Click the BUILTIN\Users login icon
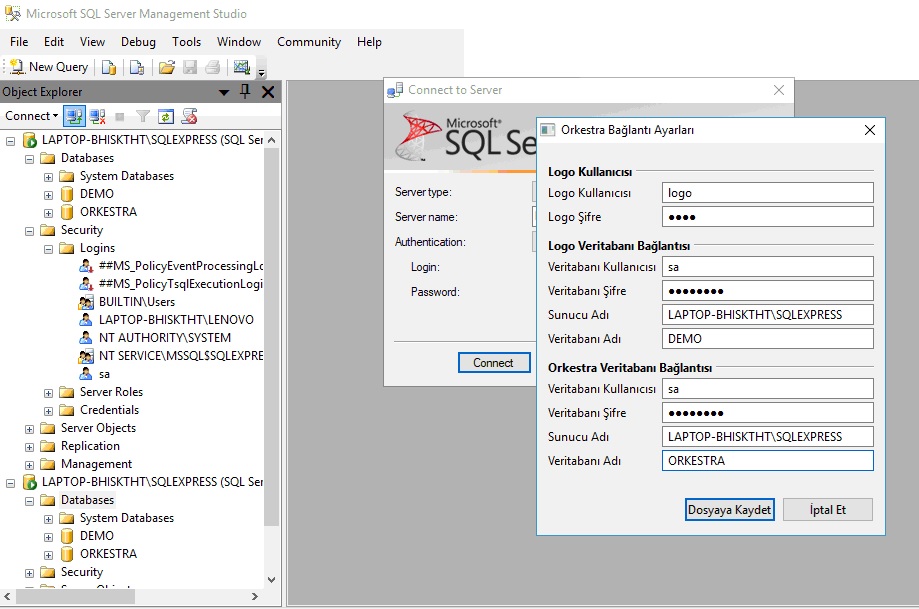The width and height of the screenshot is (919, 609). pyautogui.click(x=86, y=302)
